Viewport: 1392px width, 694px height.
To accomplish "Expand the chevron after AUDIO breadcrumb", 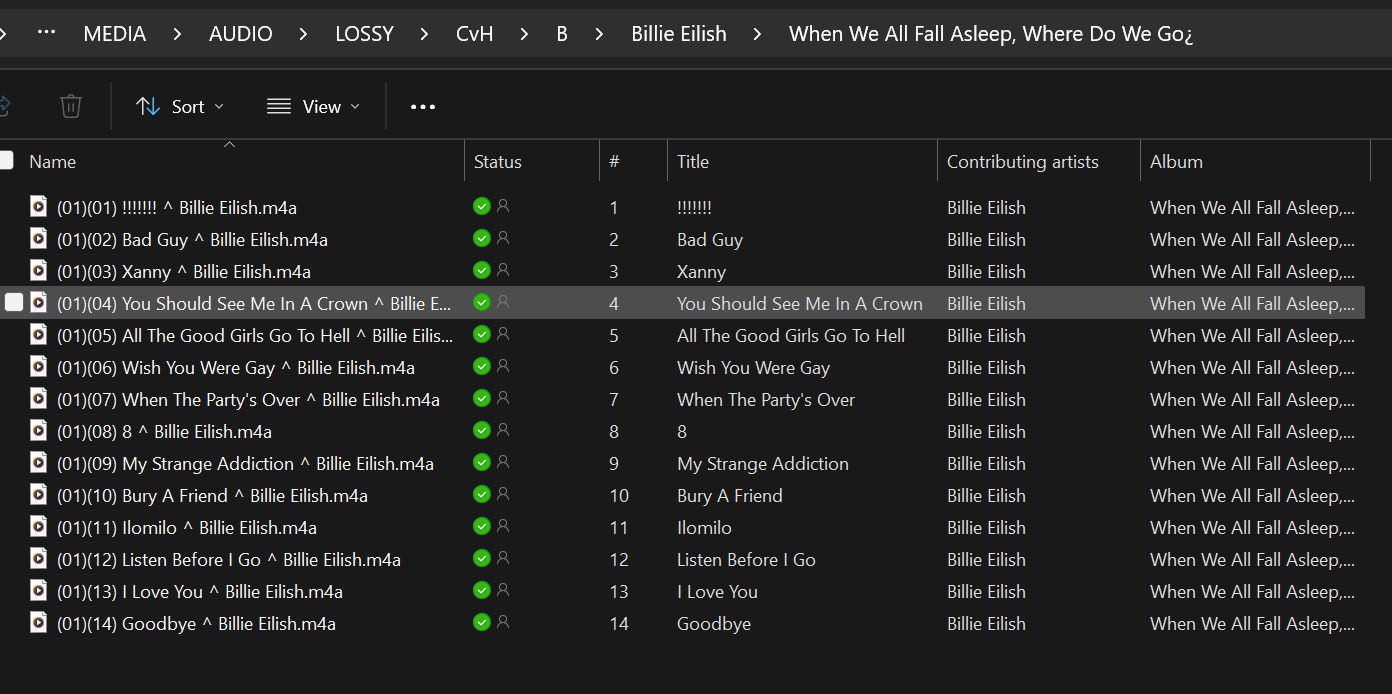I will click(303, 34).
